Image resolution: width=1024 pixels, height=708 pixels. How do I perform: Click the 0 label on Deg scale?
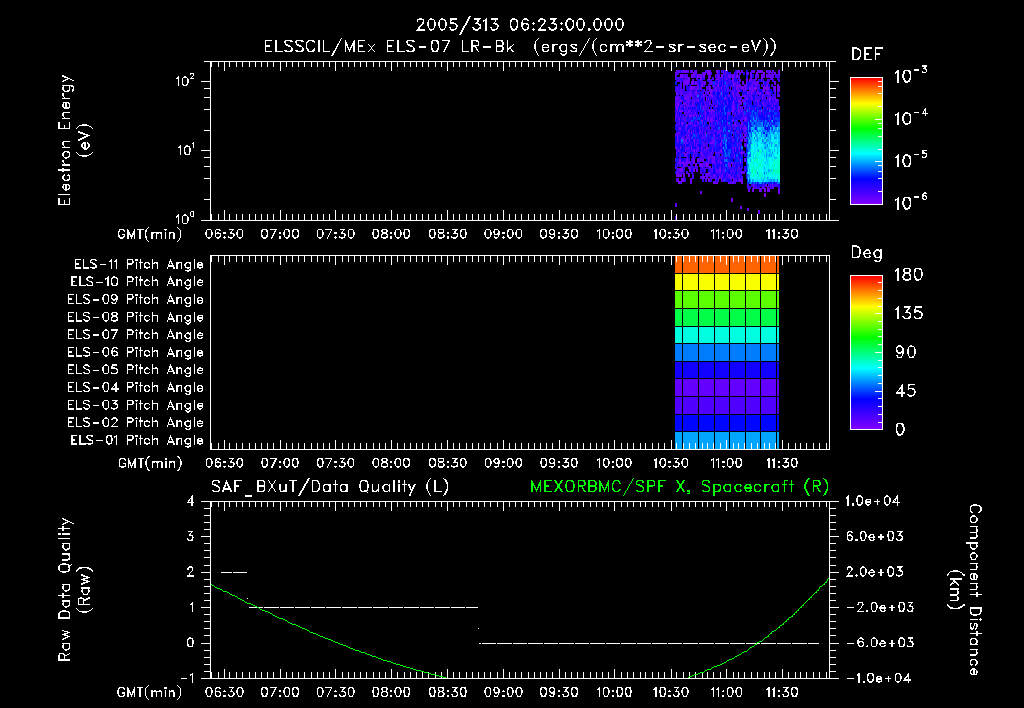point(900,430)
